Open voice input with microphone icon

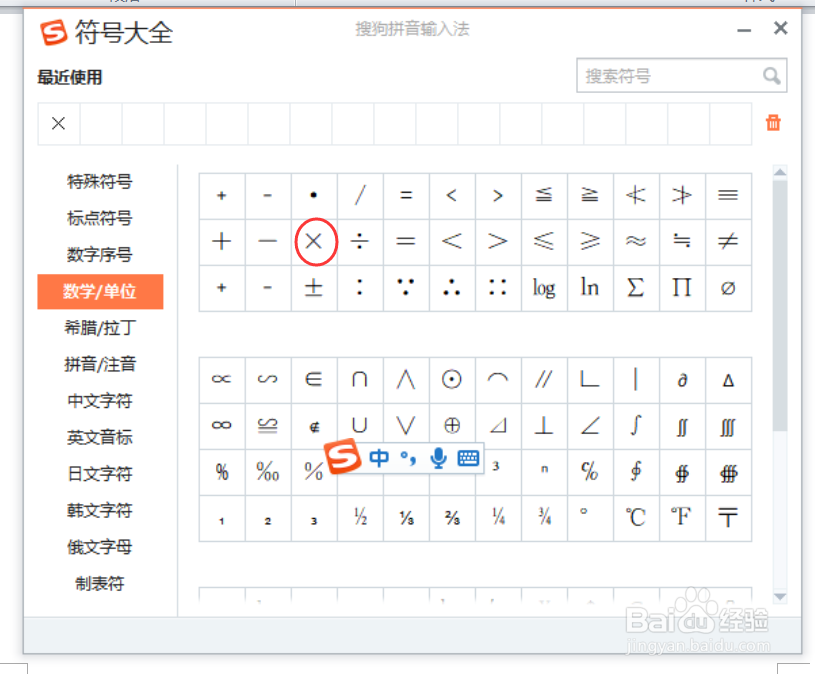point(437,458)
